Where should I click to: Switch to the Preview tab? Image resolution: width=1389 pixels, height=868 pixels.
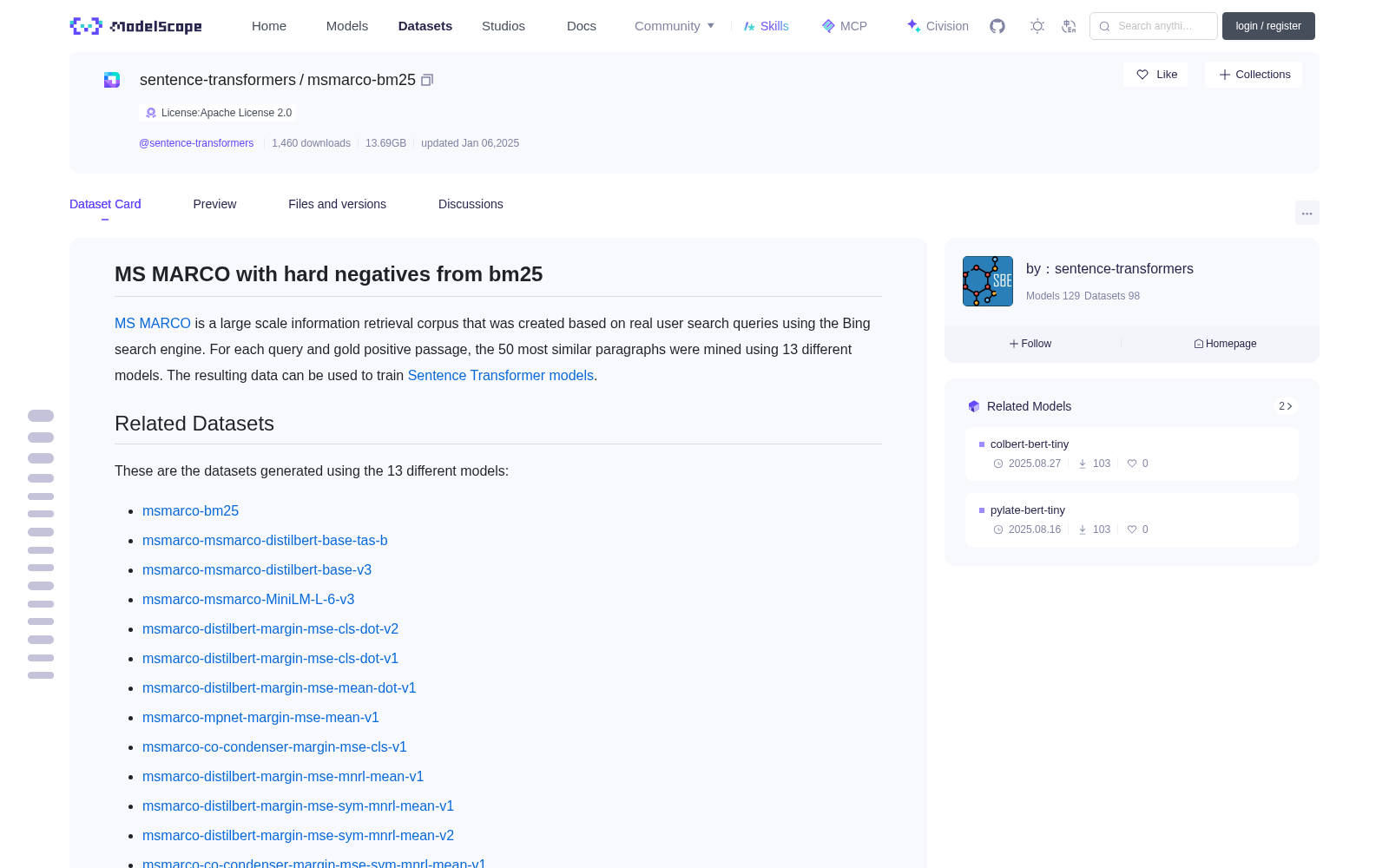point(214,204)
